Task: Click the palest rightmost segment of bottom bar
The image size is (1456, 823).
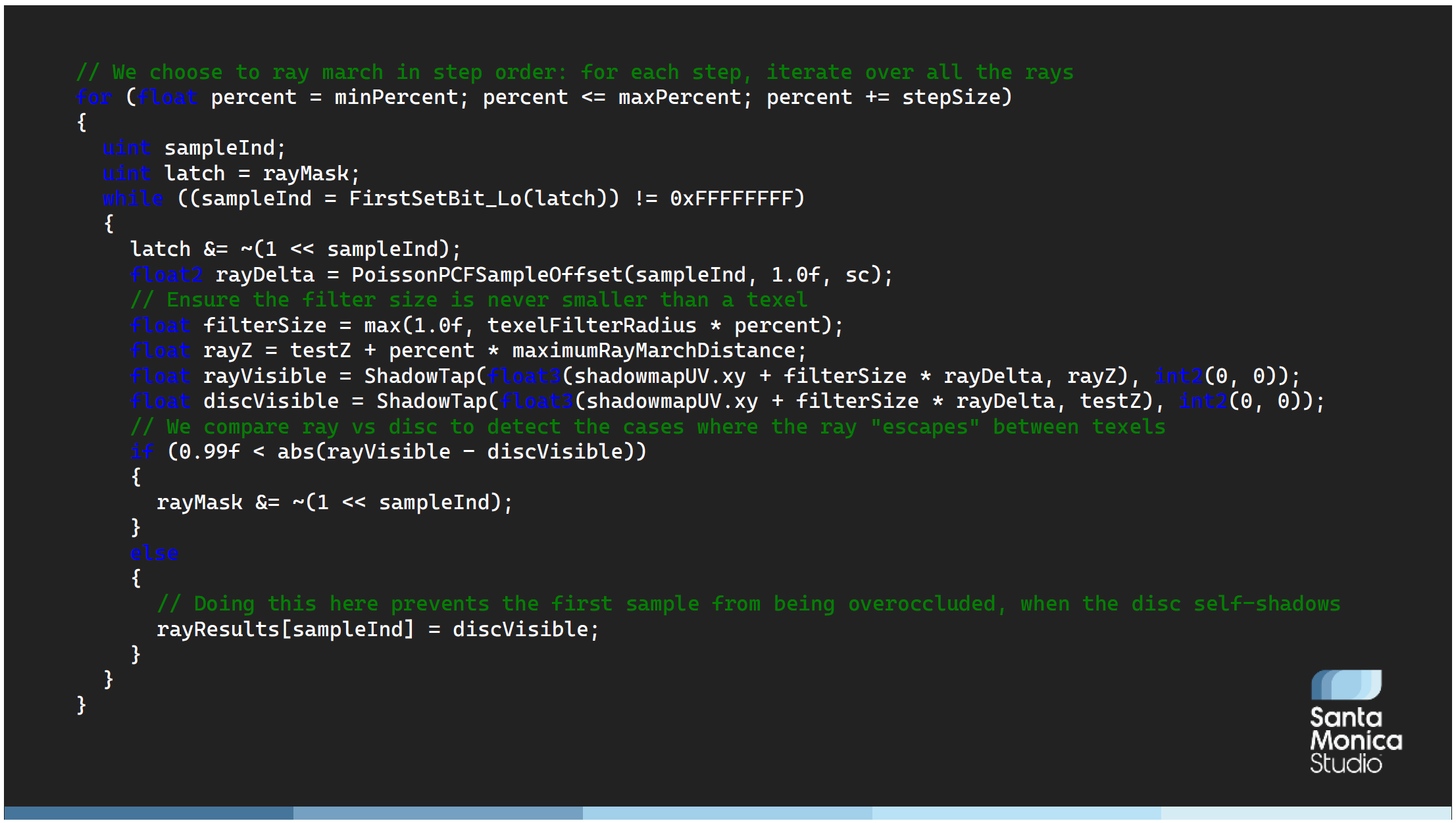Action: [x=1306, y=813]
